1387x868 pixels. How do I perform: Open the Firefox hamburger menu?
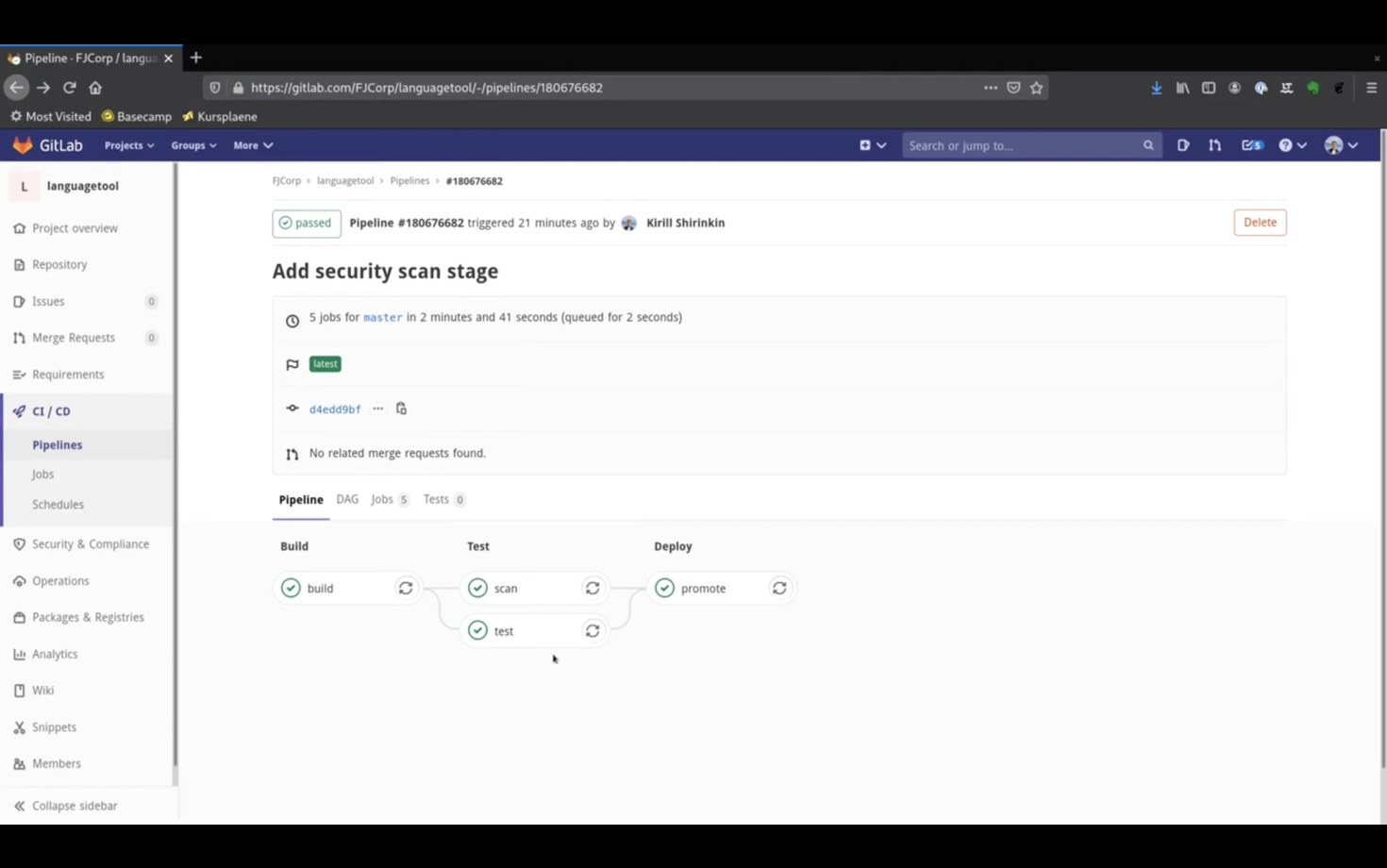[x=1372, y=88]
